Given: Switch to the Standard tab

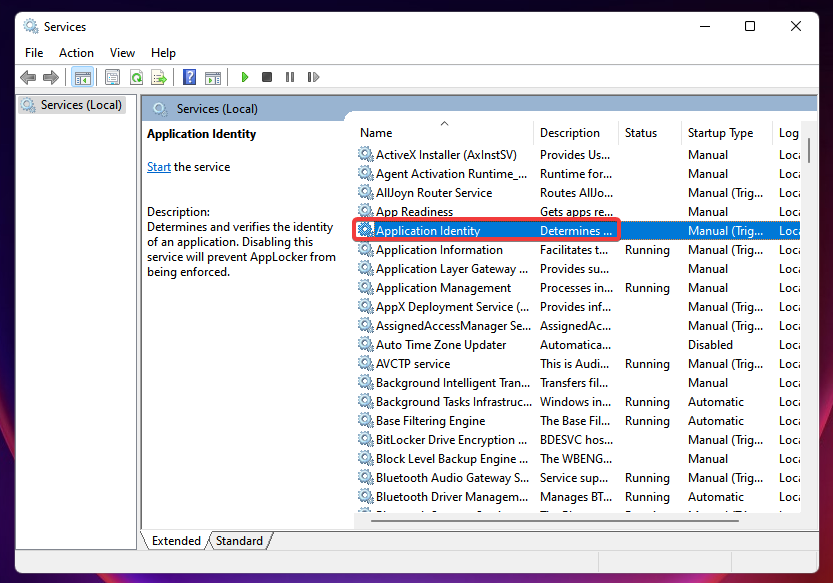Looking at the screenshot, I should [x=240, y=540].
